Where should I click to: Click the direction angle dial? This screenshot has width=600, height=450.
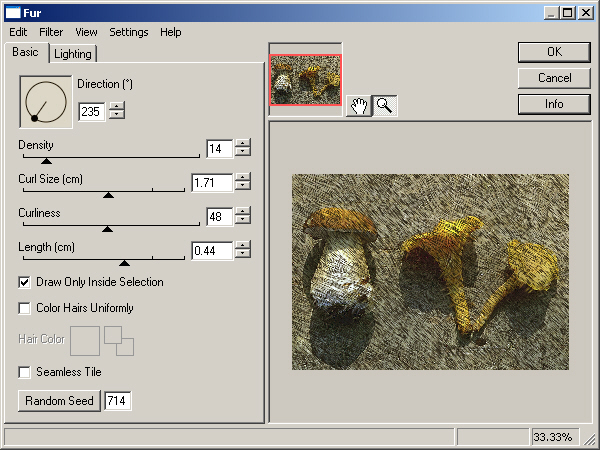click(x=46, y=102)
